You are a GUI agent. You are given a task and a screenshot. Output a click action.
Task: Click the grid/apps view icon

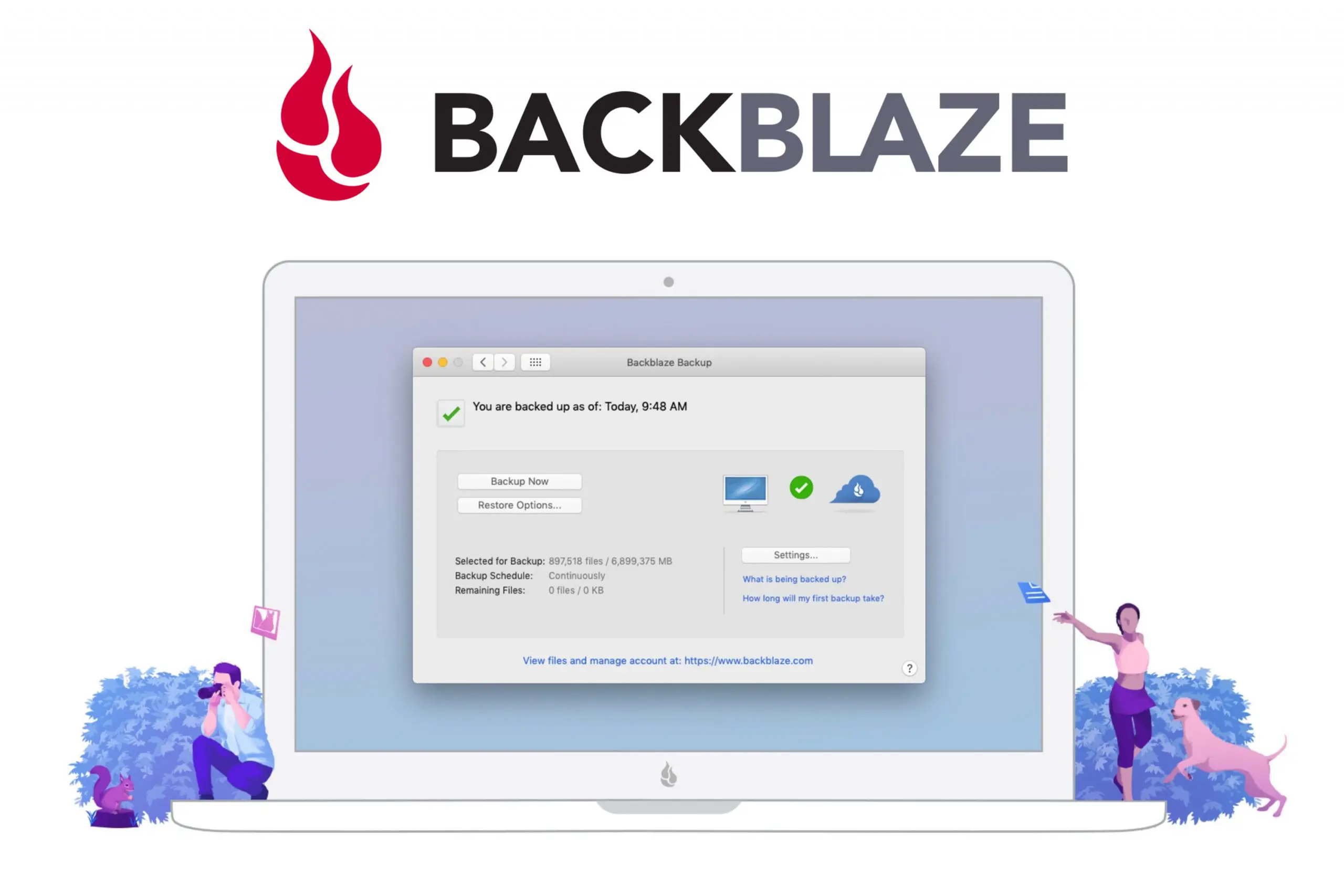[535, 362]
